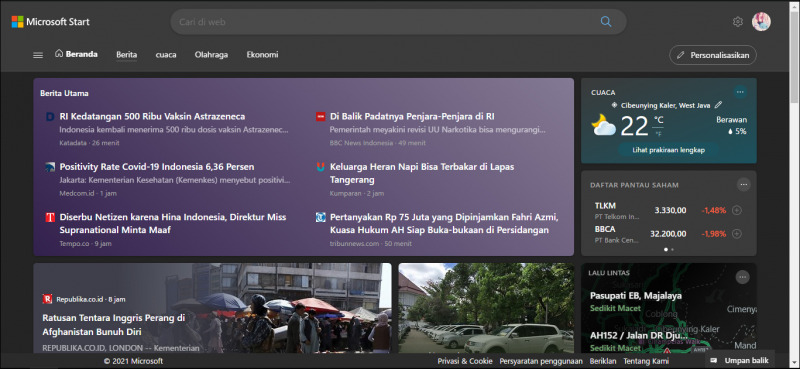The height and width of the screenshot is (369, 800).
Task: Select the first stock carousel dot
Action: [x=666, y=250]
